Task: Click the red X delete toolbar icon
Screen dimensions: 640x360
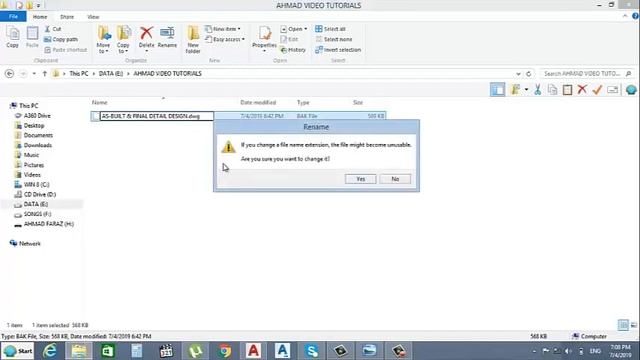Action: coord(582,89)
